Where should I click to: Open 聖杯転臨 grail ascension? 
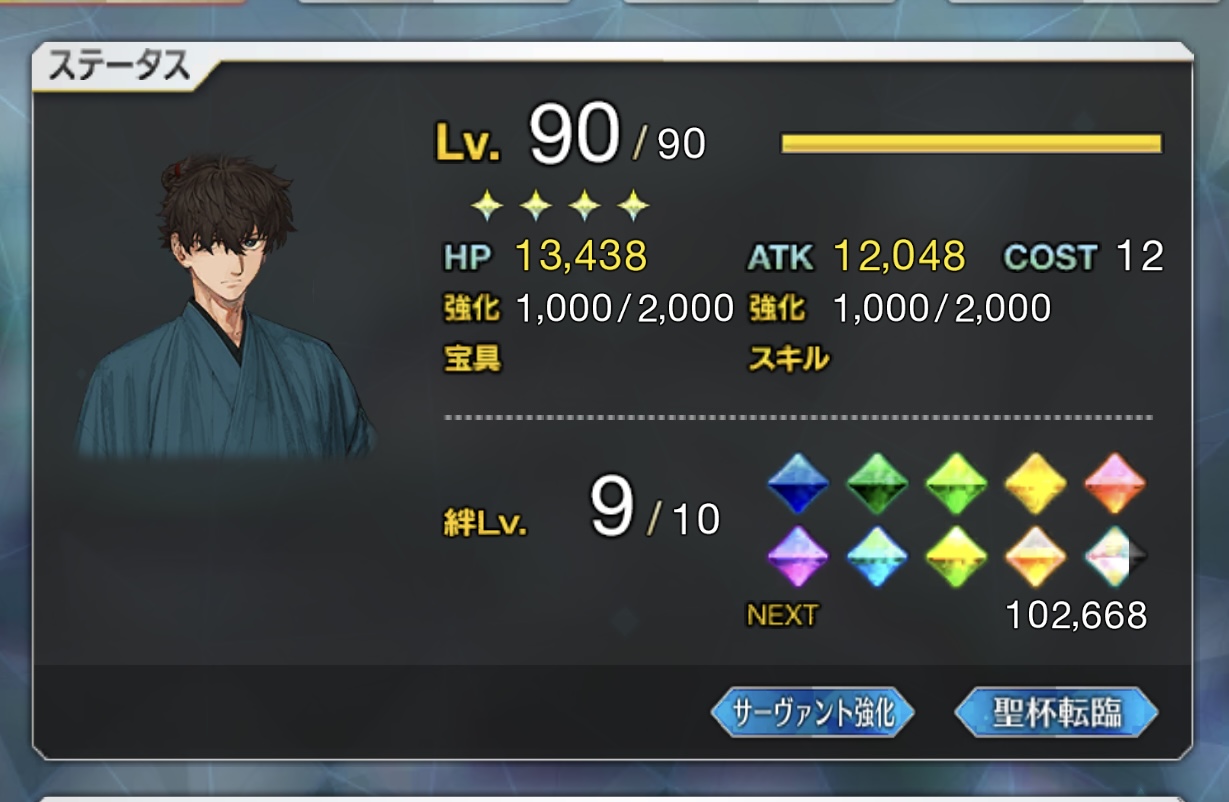pyautogui.click(x=1056, y=713)
